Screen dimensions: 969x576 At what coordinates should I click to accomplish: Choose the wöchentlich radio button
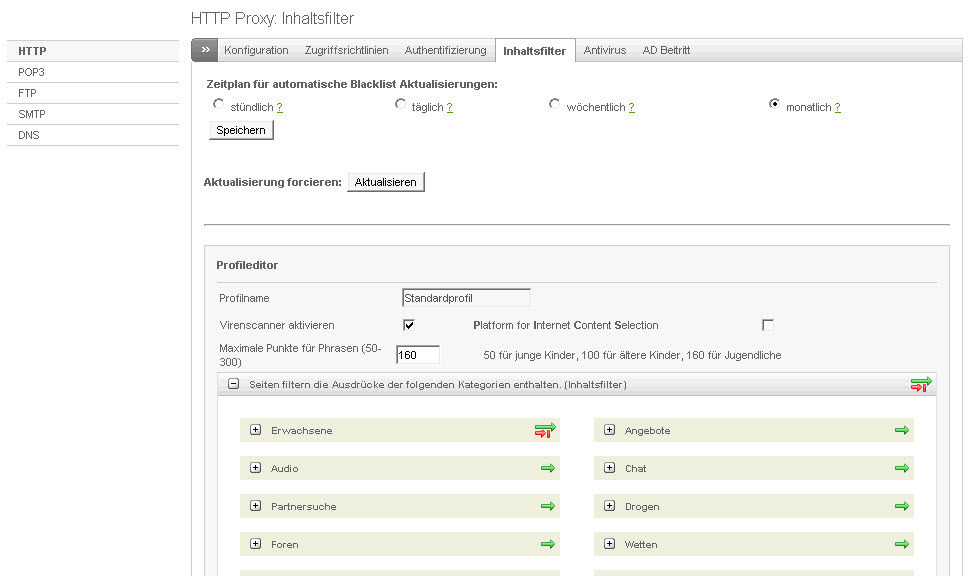[554, 104]
